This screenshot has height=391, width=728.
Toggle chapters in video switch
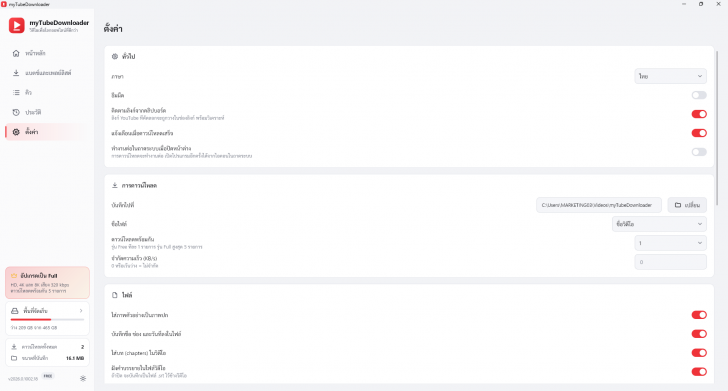coord(699,353)
